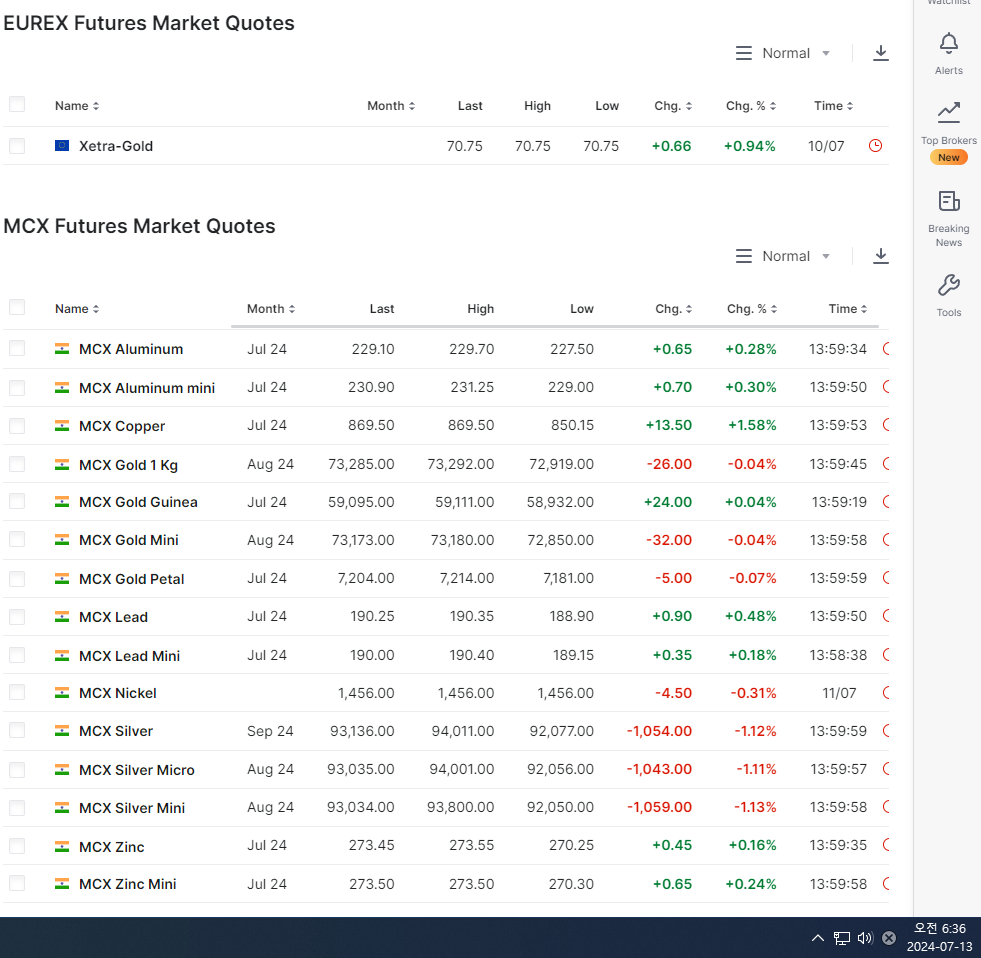Open Top Brokers chart icon
The width and height of the screenshot is (981, 958).
[948, 112]
